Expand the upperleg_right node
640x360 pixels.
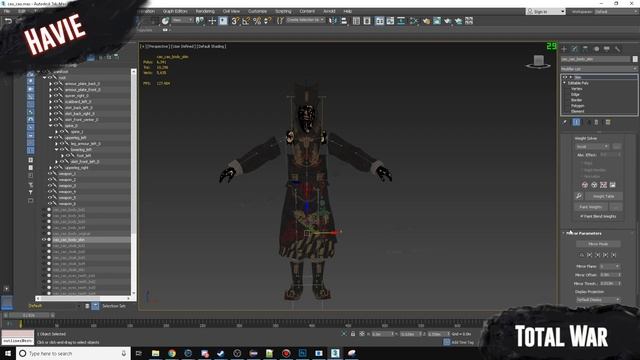(x=51, y=168)
